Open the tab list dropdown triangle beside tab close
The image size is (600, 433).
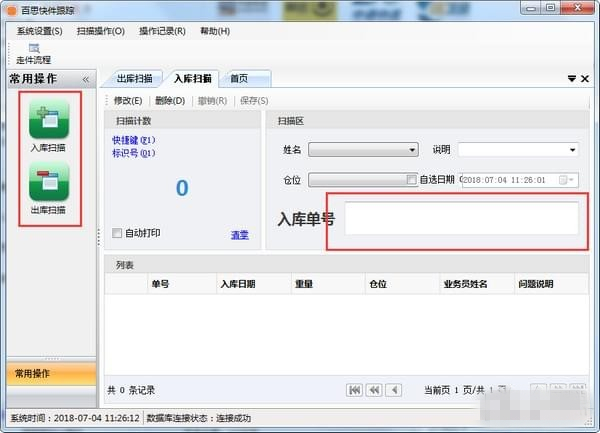pyautogui.click(x=572, y=79)
